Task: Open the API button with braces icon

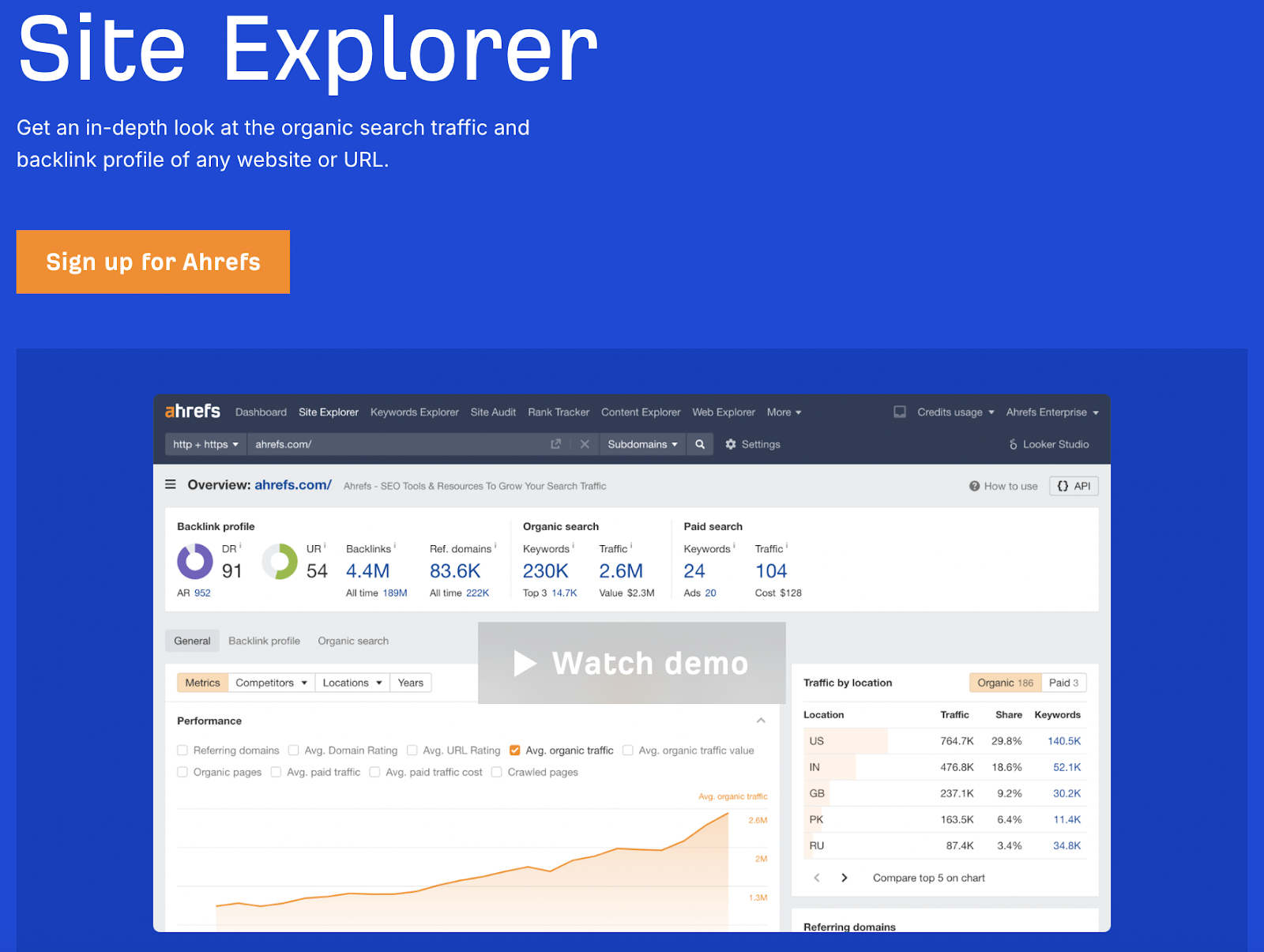Action: click(x=1074, y=486)
